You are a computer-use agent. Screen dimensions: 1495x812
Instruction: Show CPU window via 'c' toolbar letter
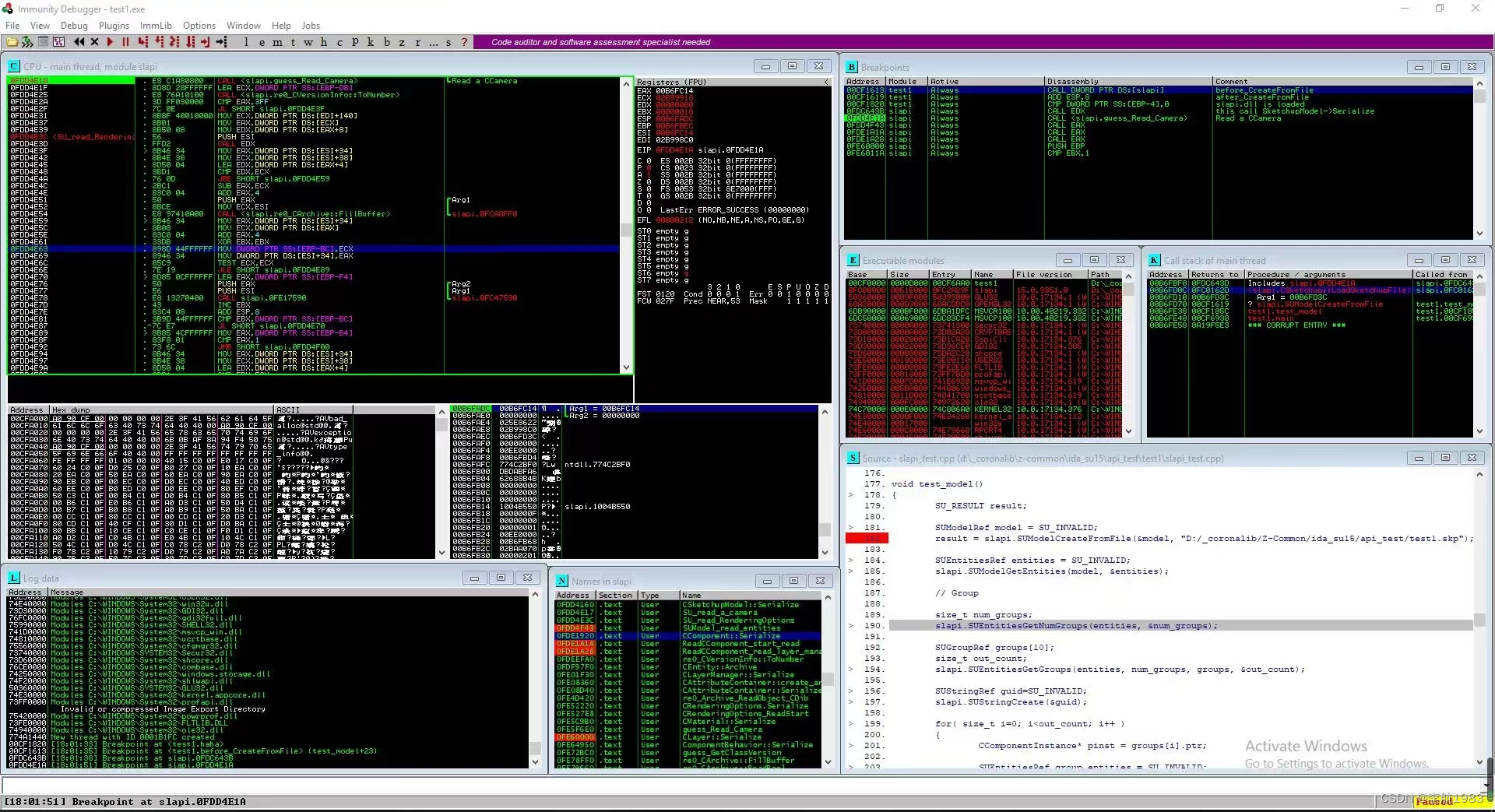click(339, 42)
